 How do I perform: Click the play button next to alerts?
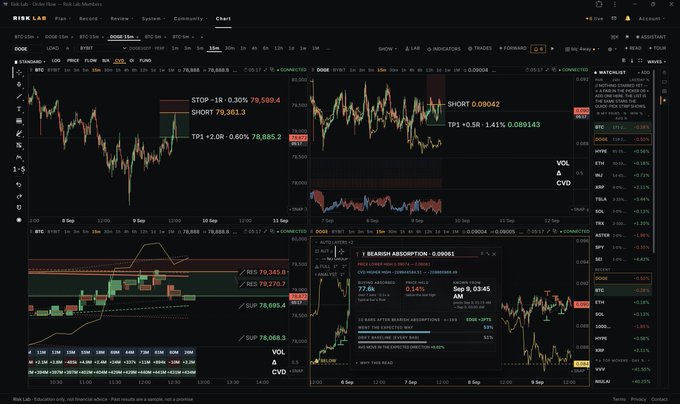552,49
